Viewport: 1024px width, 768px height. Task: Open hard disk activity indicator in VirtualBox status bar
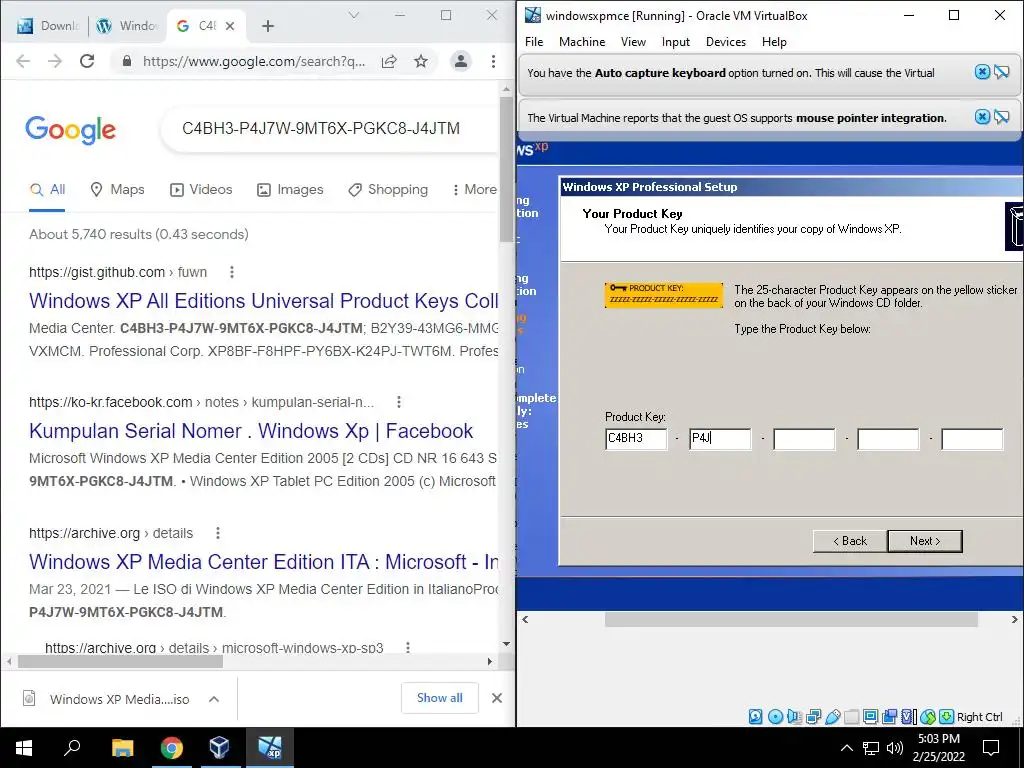pyautogui.click(x=756, y=716)
